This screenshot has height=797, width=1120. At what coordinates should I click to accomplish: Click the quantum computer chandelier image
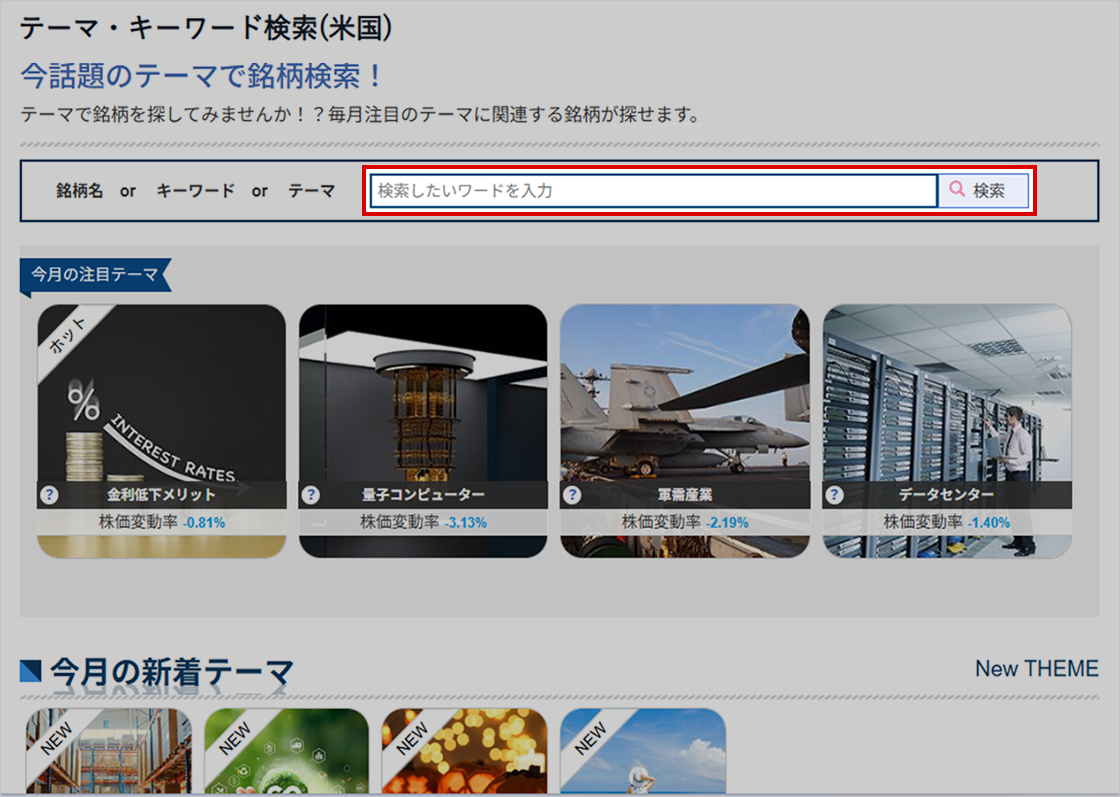tap(423, 400)
